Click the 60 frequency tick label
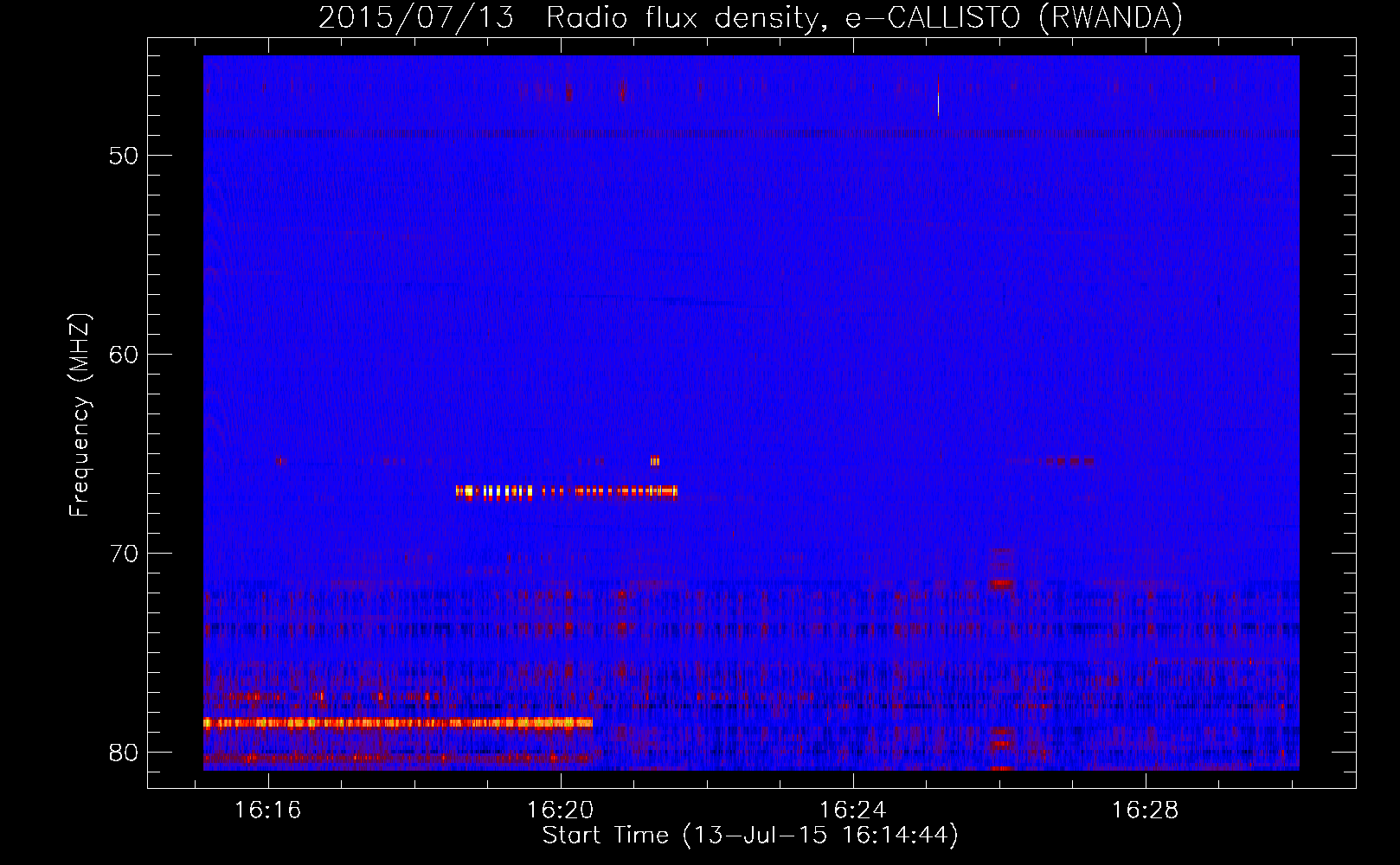 pos(124,355)
